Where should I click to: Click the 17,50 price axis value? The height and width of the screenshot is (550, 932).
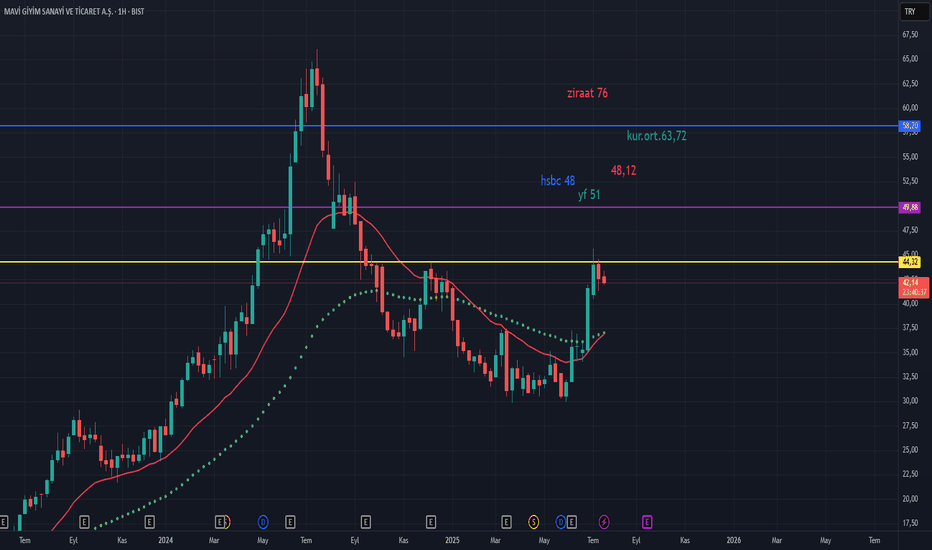tap(910, 523)
